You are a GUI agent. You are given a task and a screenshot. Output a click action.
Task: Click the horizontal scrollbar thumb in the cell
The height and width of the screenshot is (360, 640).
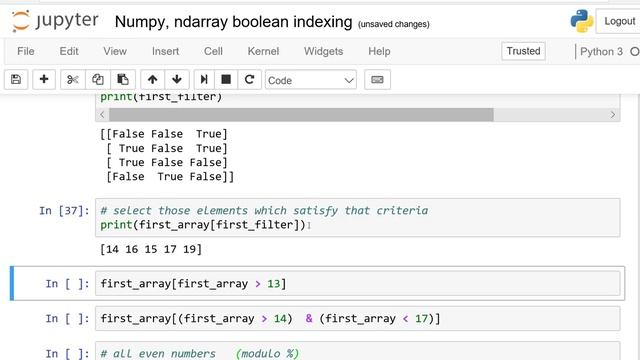[301, 115]
